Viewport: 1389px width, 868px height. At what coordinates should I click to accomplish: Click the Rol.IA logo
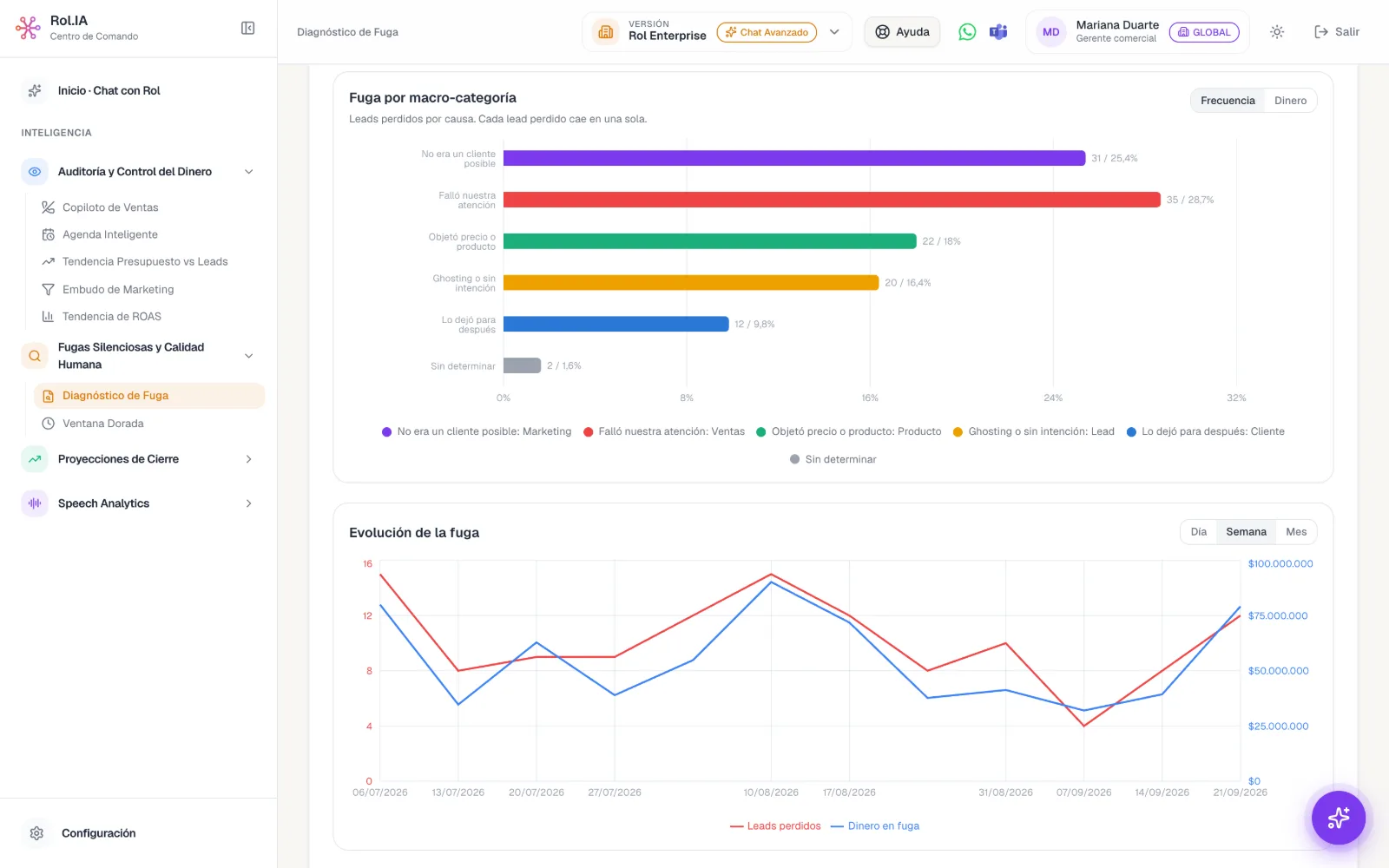(28, 29)
